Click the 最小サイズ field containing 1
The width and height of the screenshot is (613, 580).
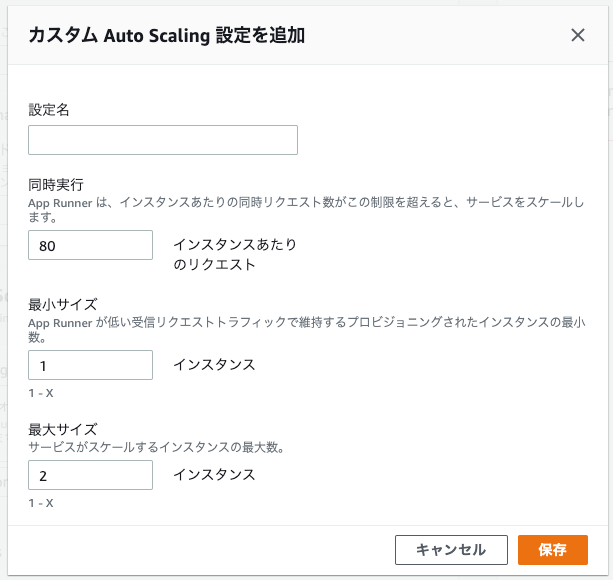coord(90,365)
